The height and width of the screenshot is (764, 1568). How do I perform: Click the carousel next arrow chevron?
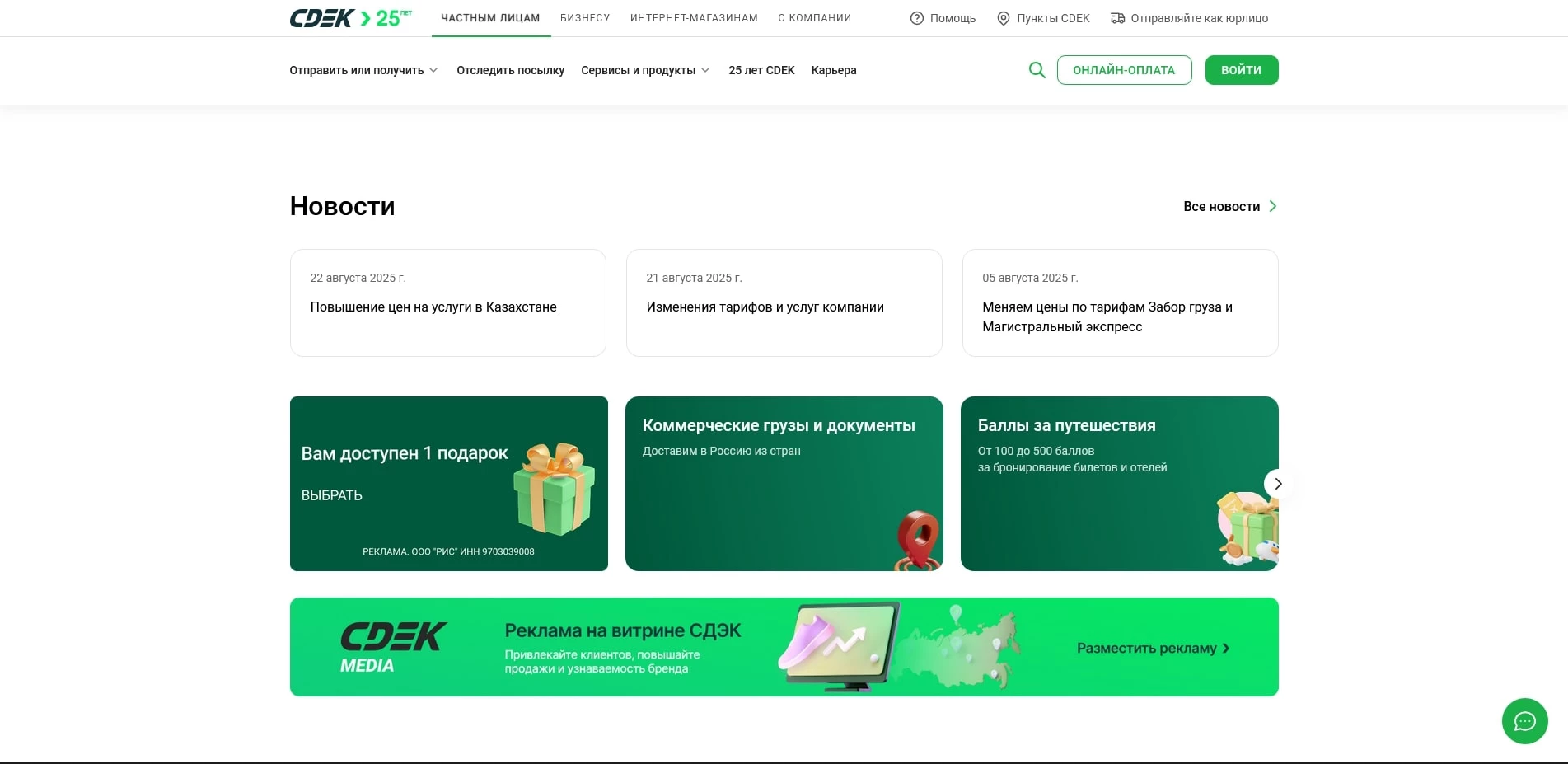click(1278, 484)
